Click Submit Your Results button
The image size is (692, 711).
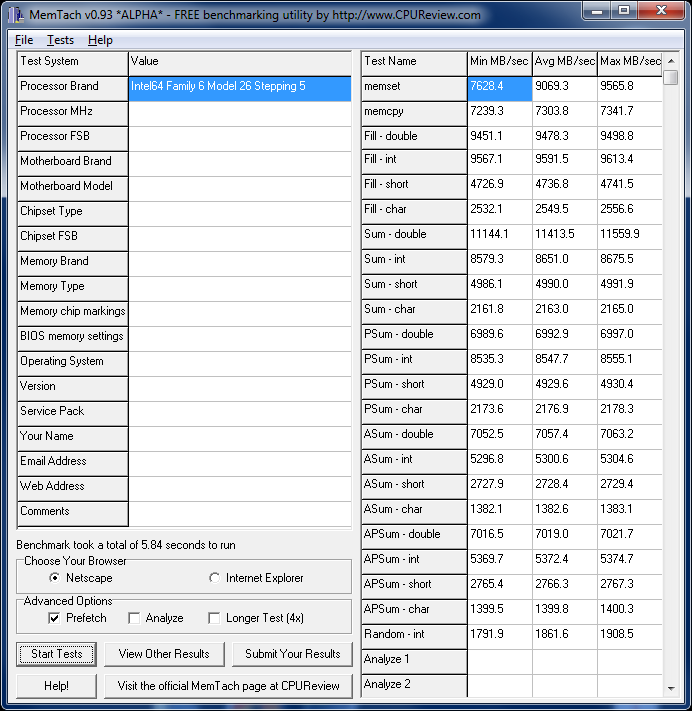click(292, 654)
